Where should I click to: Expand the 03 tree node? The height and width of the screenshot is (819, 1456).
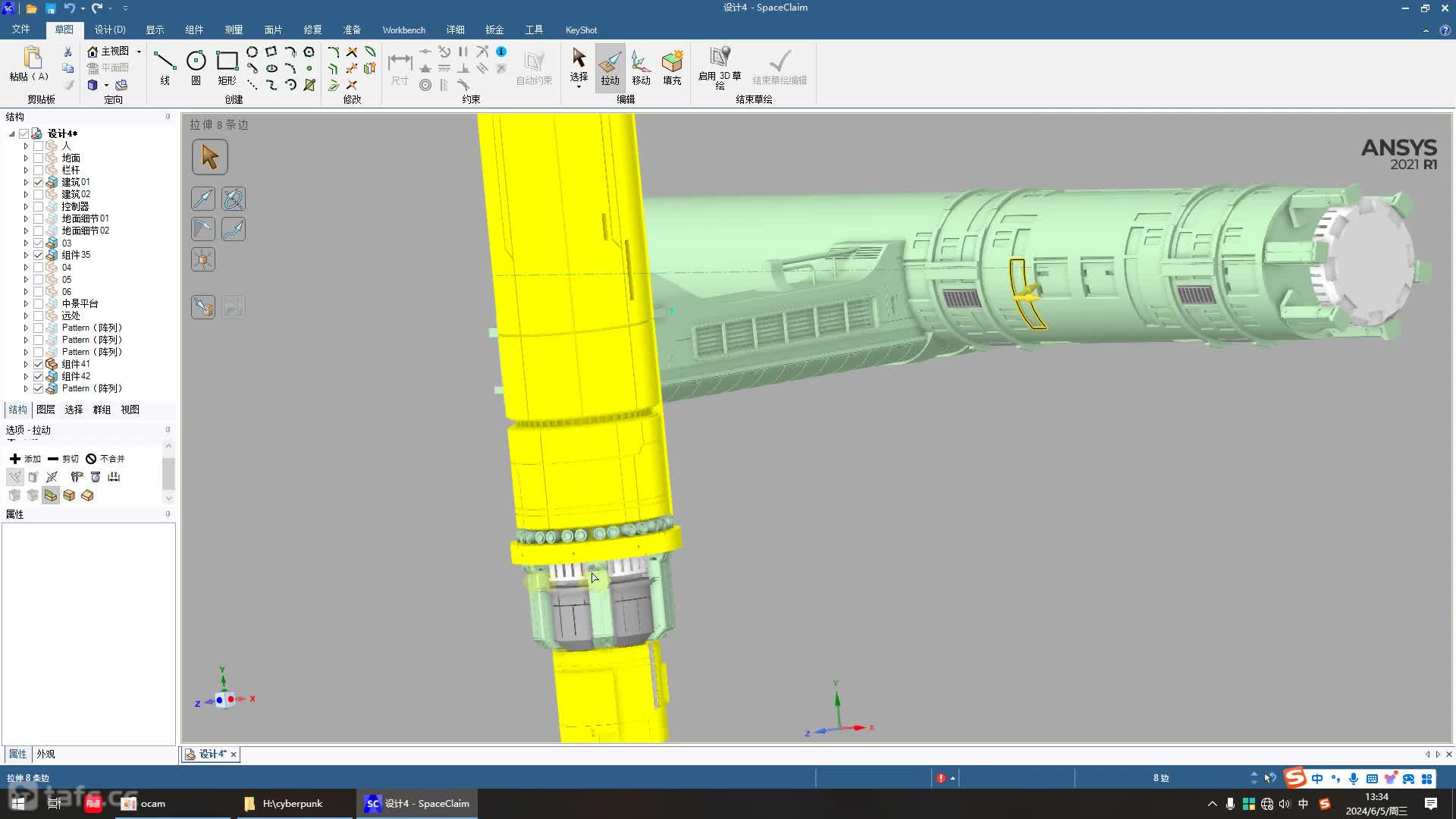pyautogui.click(x=26, y=243)
